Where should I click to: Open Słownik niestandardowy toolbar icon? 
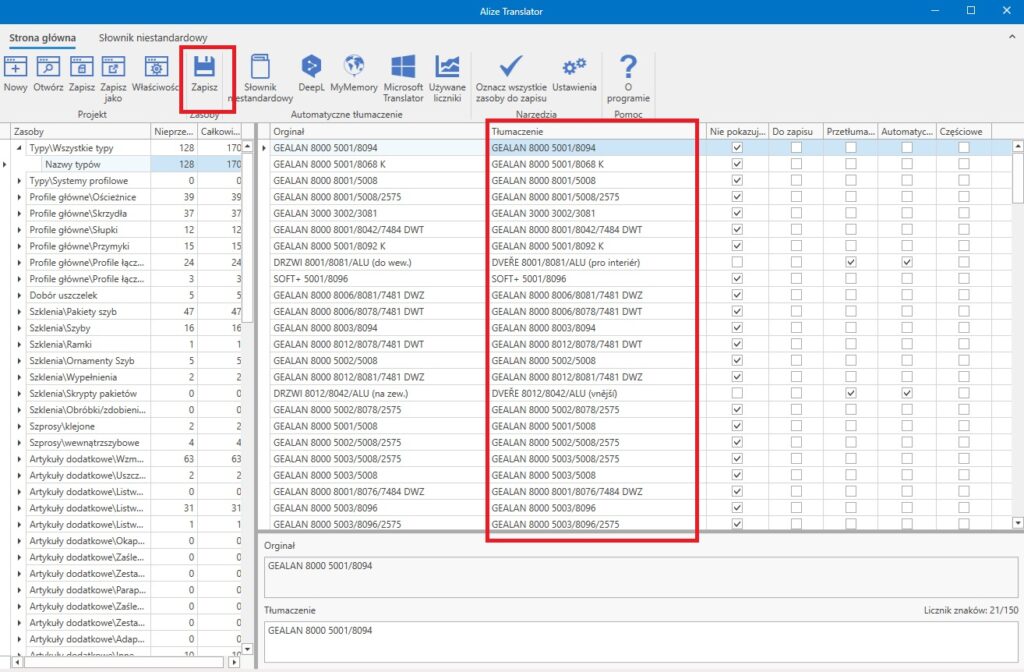260,78
